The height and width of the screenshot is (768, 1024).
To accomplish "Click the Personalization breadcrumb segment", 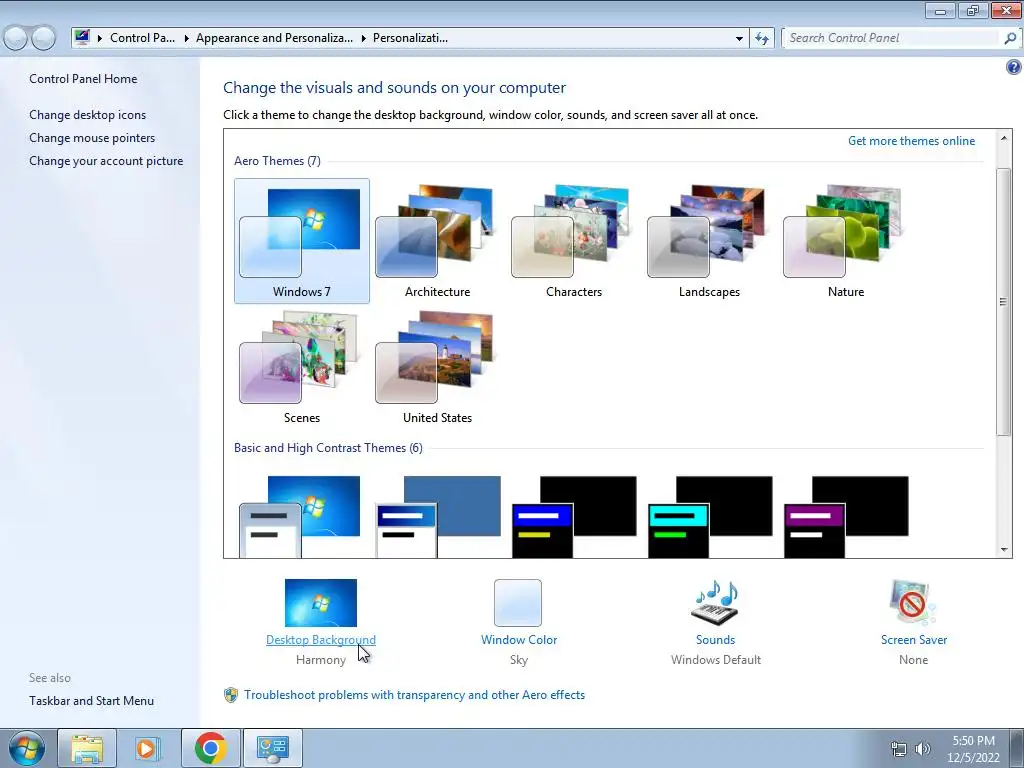I will click(x=410, y=38).
